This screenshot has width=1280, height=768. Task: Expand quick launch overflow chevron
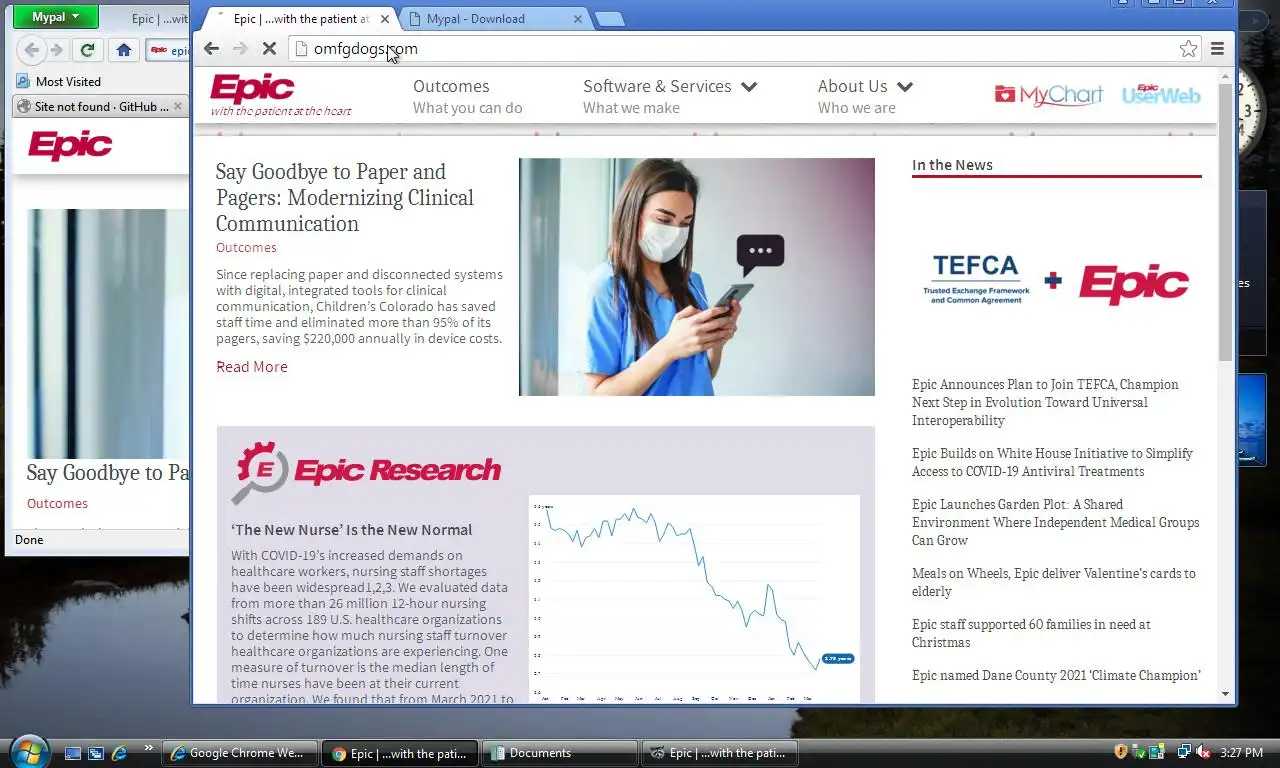(x=149, y=748)
